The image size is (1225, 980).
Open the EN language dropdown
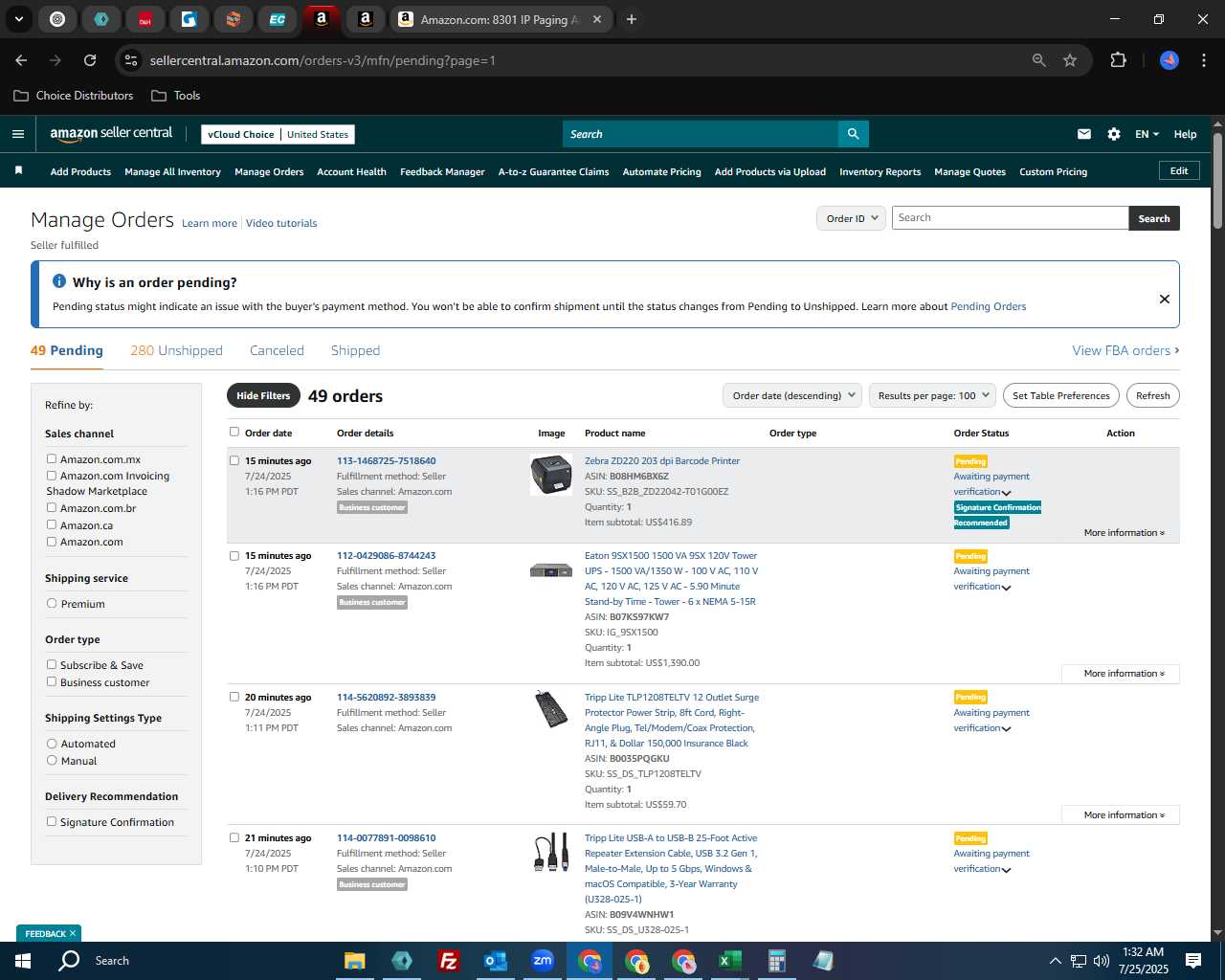coord(1147,134)
